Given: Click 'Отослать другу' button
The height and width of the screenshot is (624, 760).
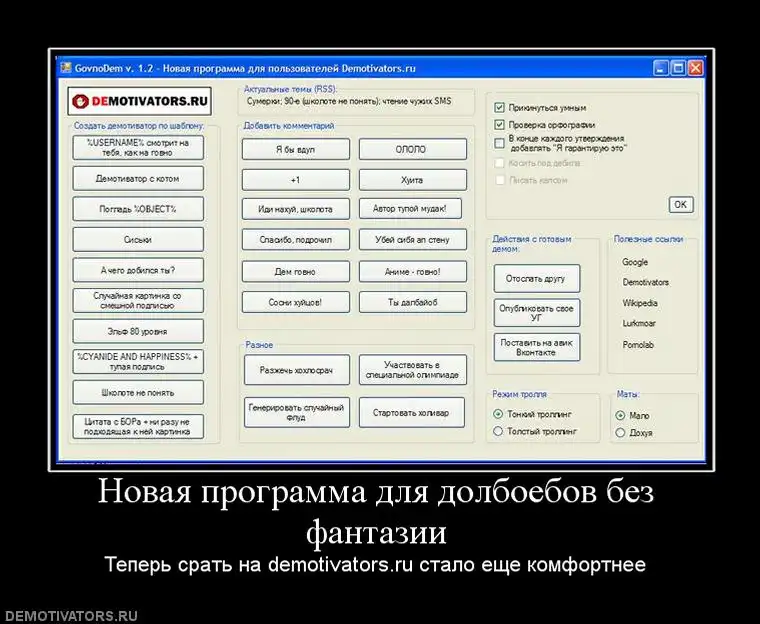Looking at the screenshot, I should point(536,279).
